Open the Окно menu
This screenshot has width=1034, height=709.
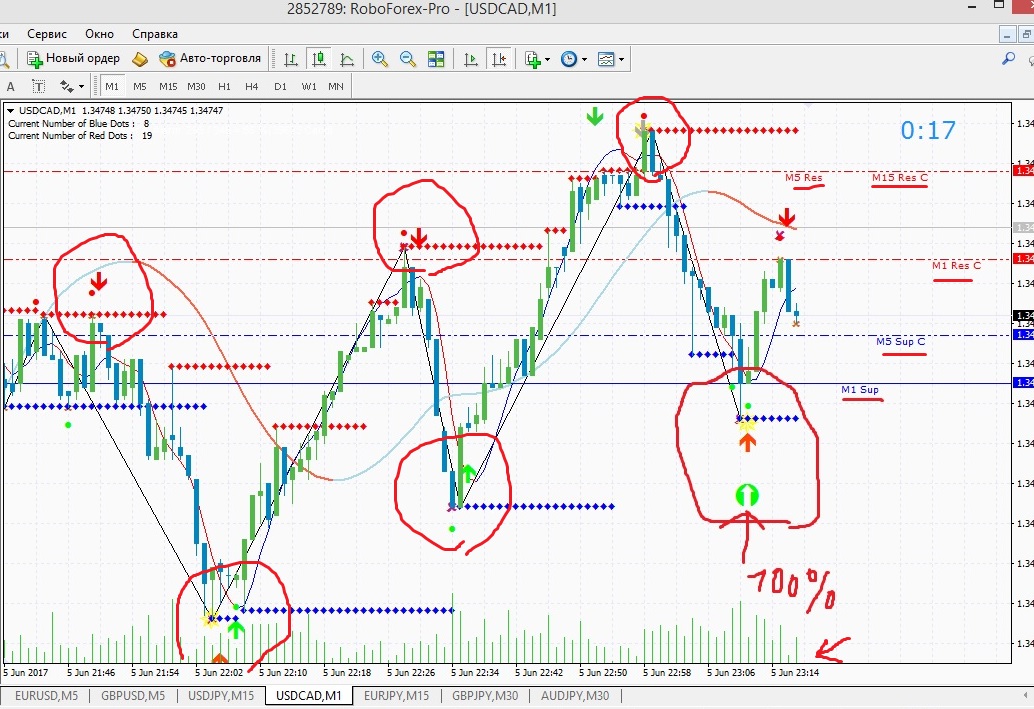tap(99, 34)
